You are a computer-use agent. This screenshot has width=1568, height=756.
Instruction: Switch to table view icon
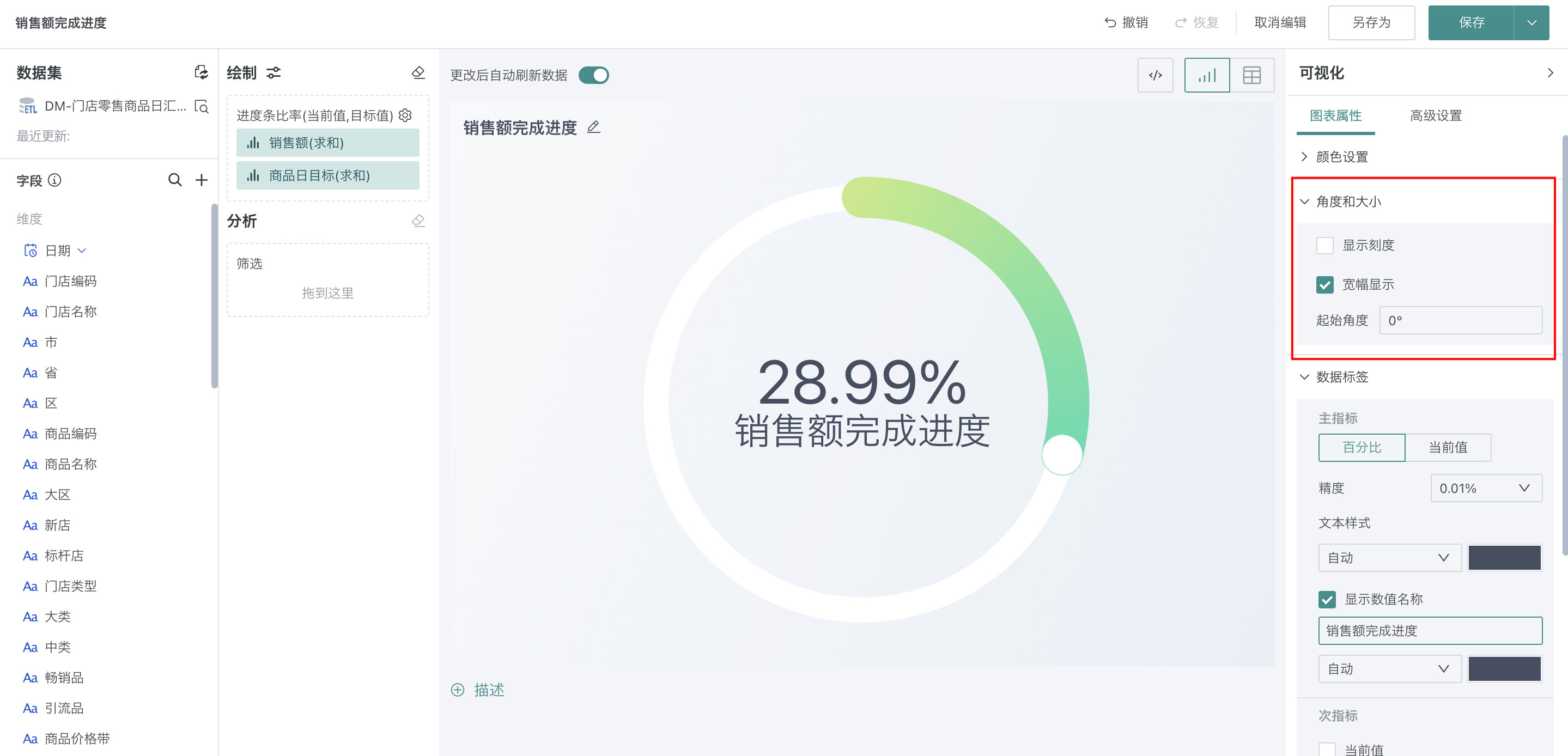[1251, 76]
